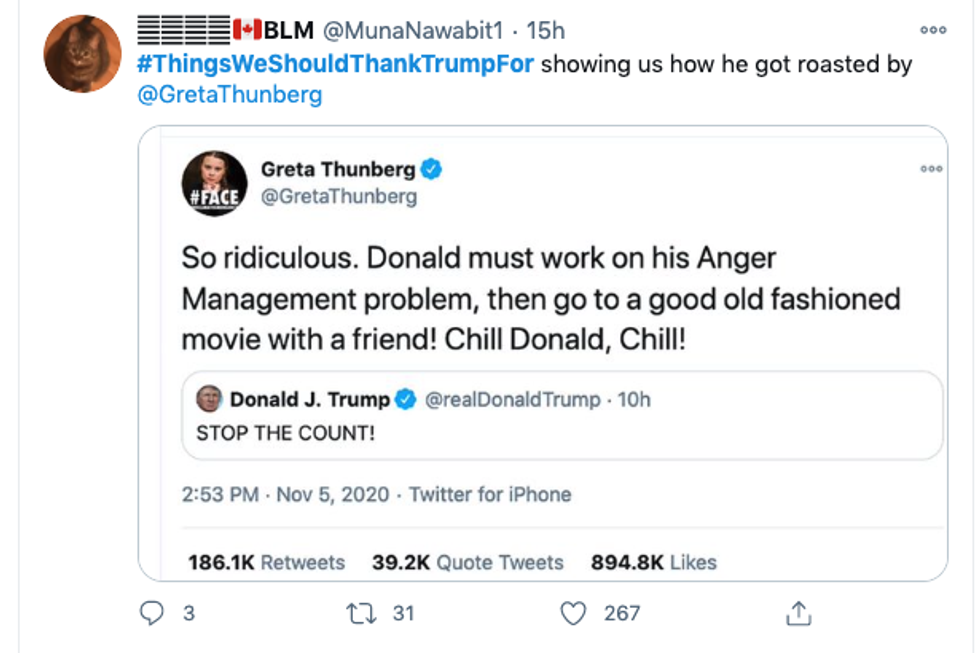Open the cat profile picture of MunaNawabit1
The image size is (980, 653).
pos(83,52)
